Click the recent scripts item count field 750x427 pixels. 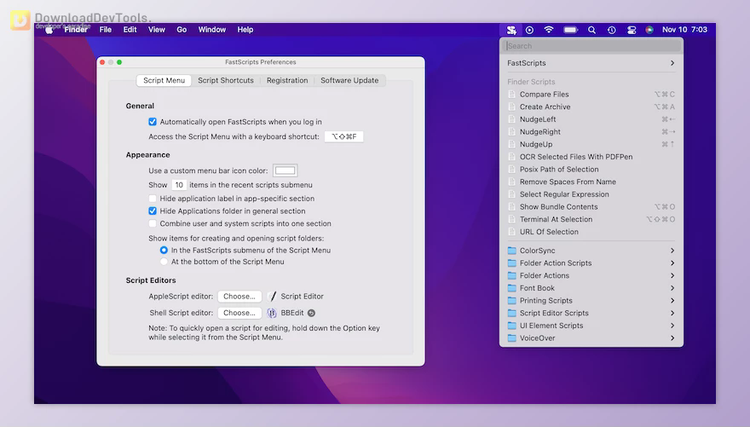pyautogui.click(x=179, y=185)
